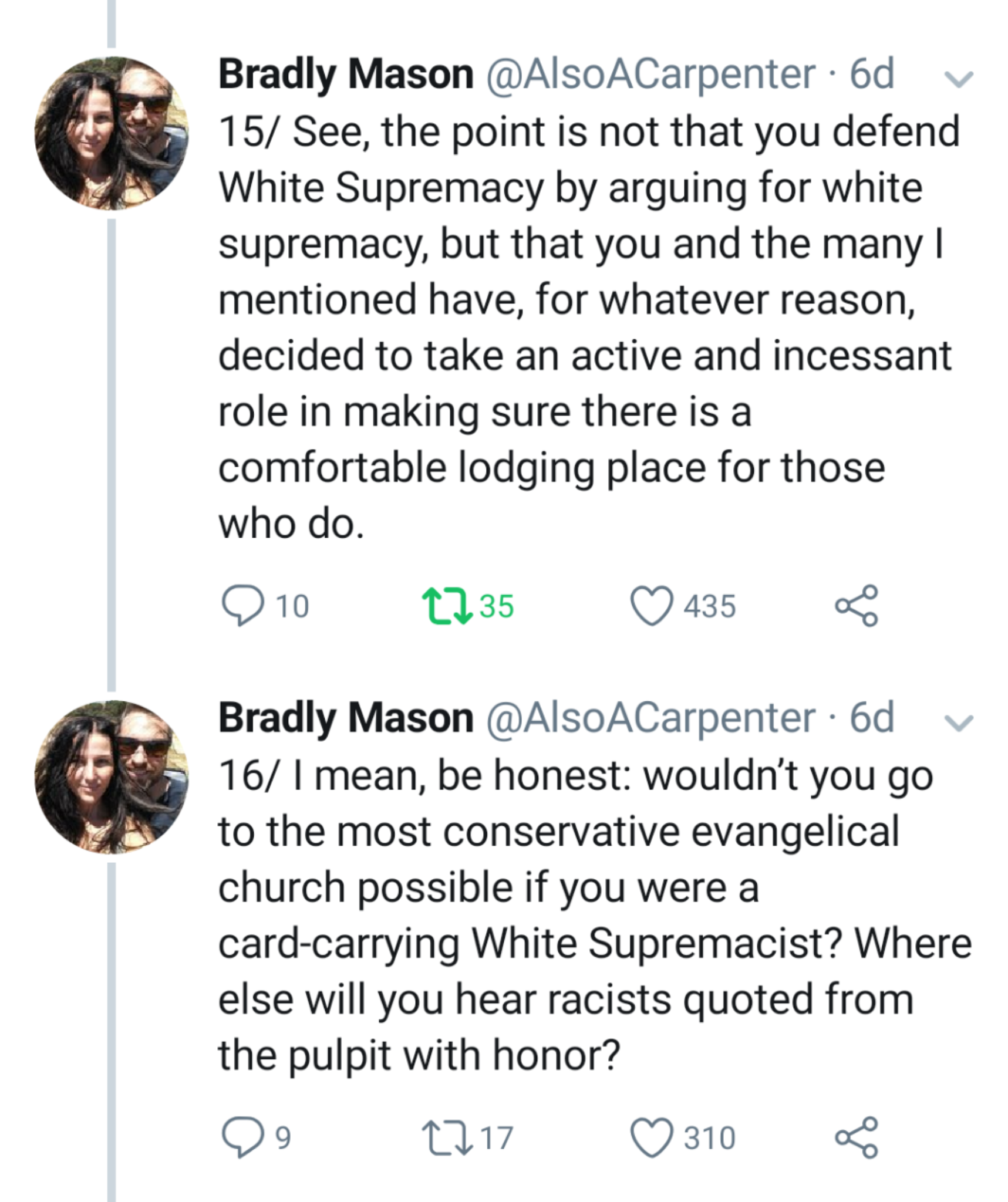The image size is (1008, 1202).
Task: Open Bradly Mason's name on tweet 15/
Action: 346,75
